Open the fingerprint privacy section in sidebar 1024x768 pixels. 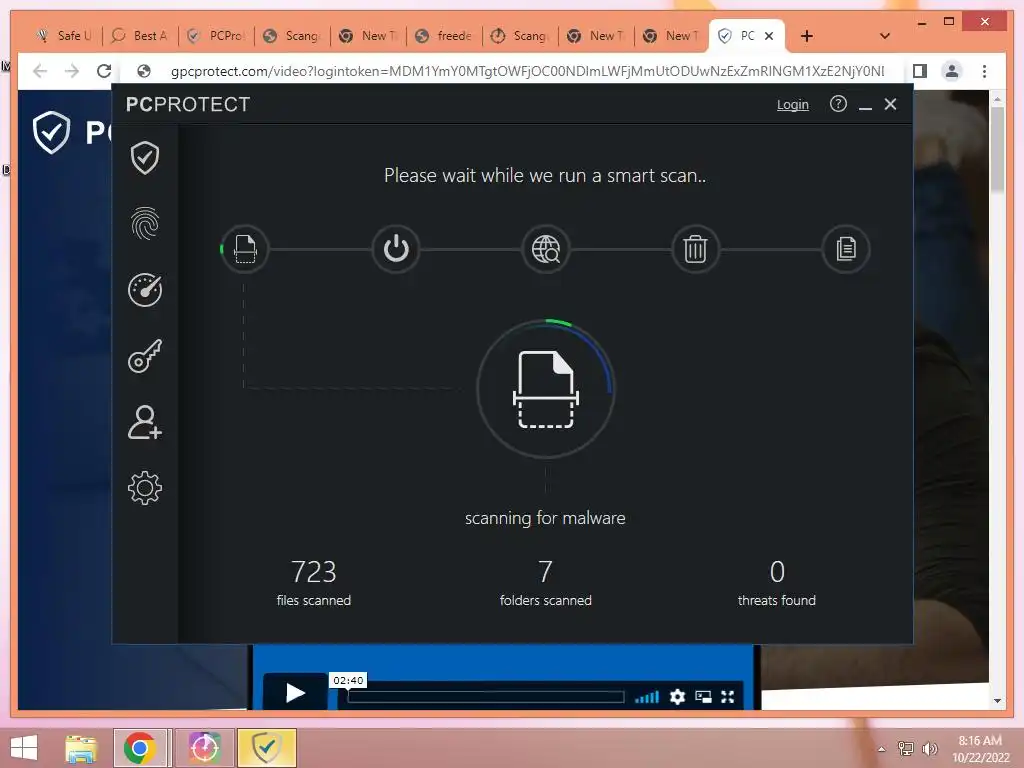point(144,223)
